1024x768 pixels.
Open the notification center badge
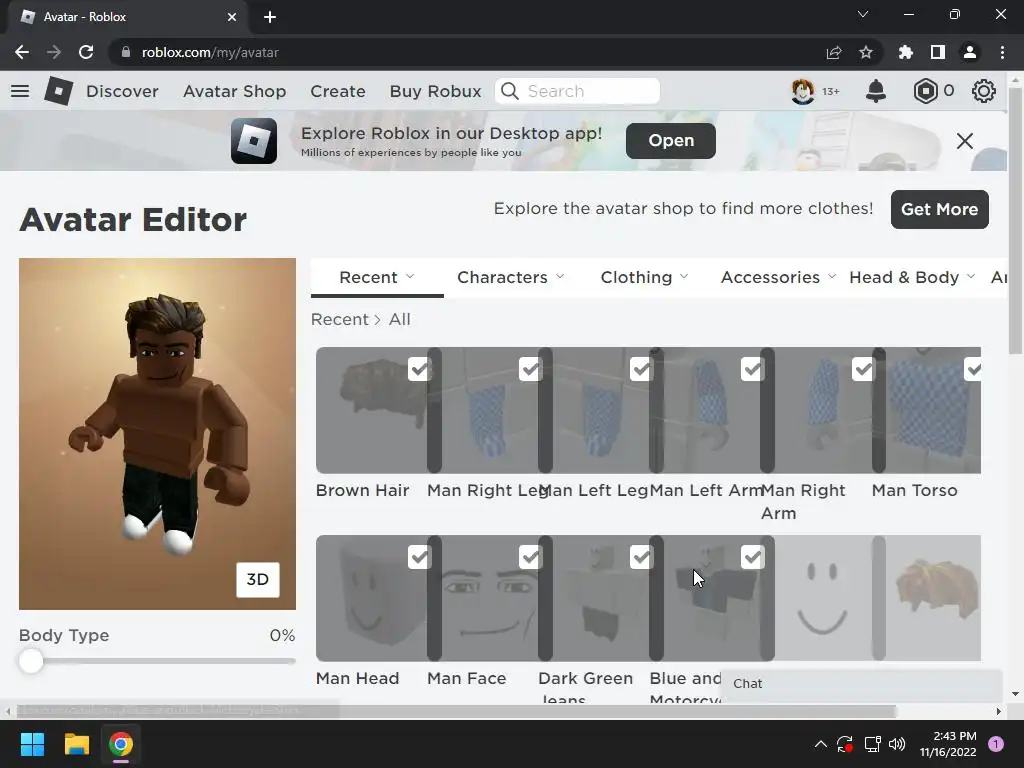(996, 744)
